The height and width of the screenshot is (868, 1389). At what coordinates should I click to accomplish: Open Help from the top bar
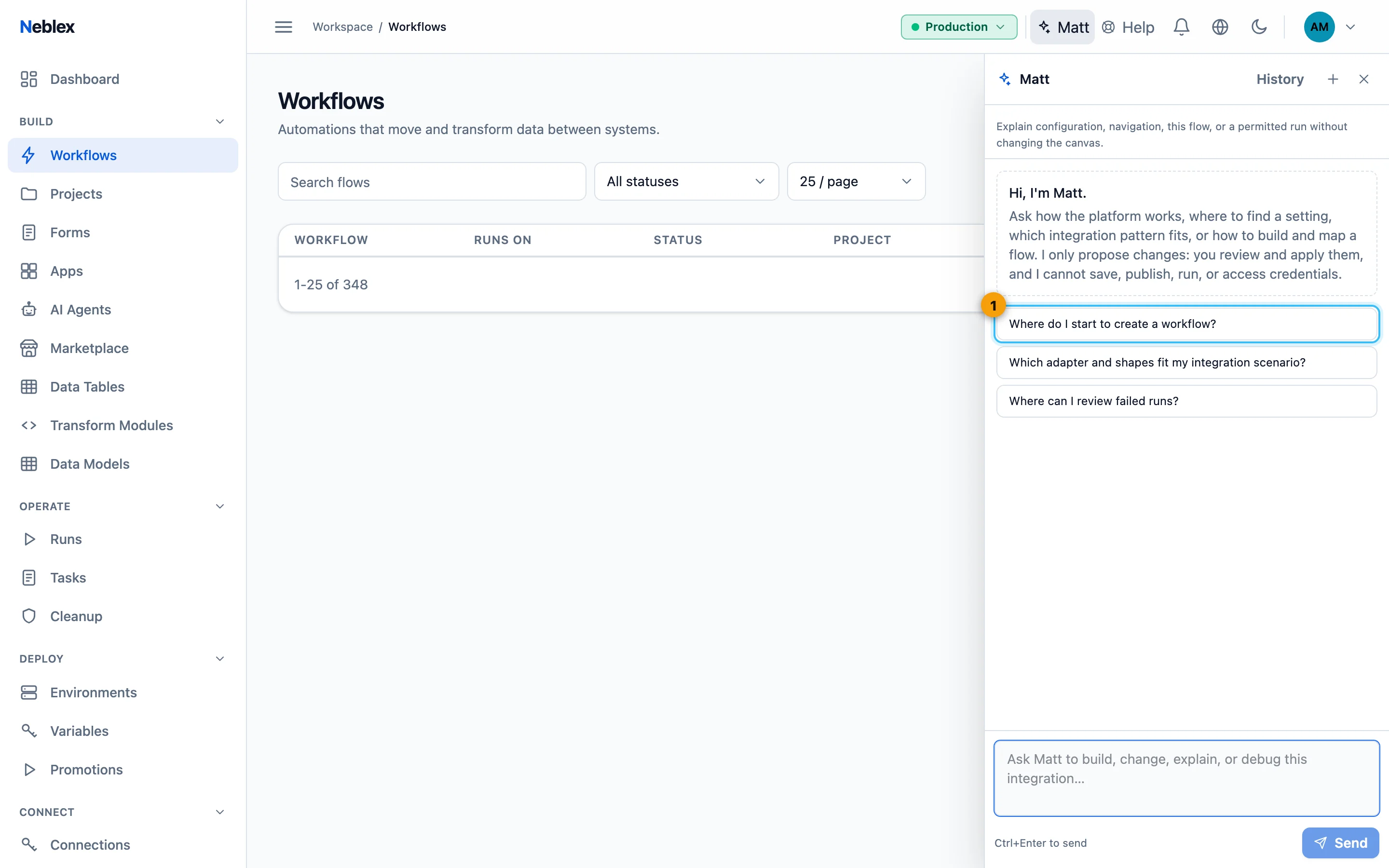click(1129, 27)
